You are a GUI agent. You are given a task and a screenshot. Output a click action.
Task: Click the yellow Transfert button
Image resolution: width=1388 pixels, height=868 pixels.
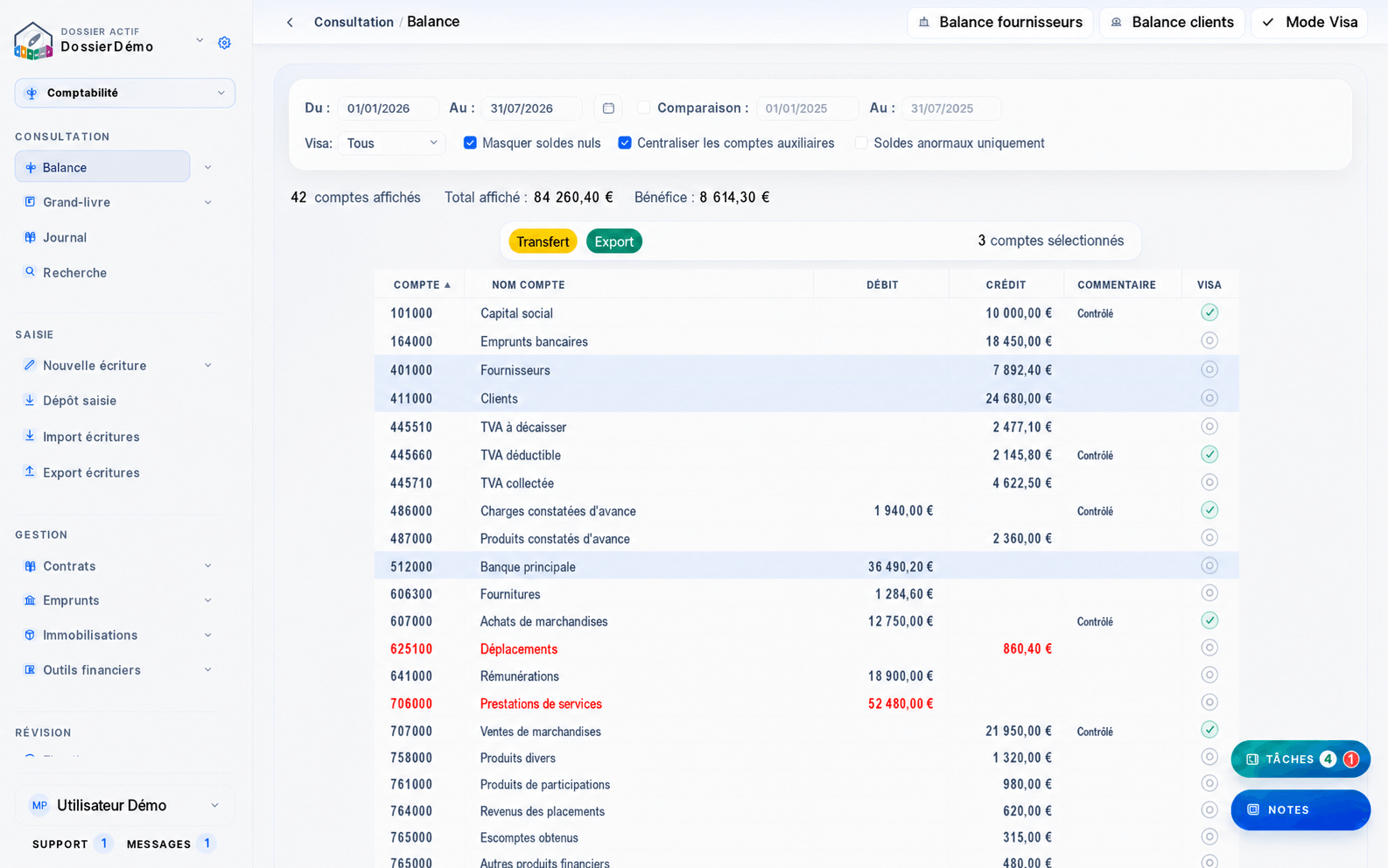coord(543,241)
